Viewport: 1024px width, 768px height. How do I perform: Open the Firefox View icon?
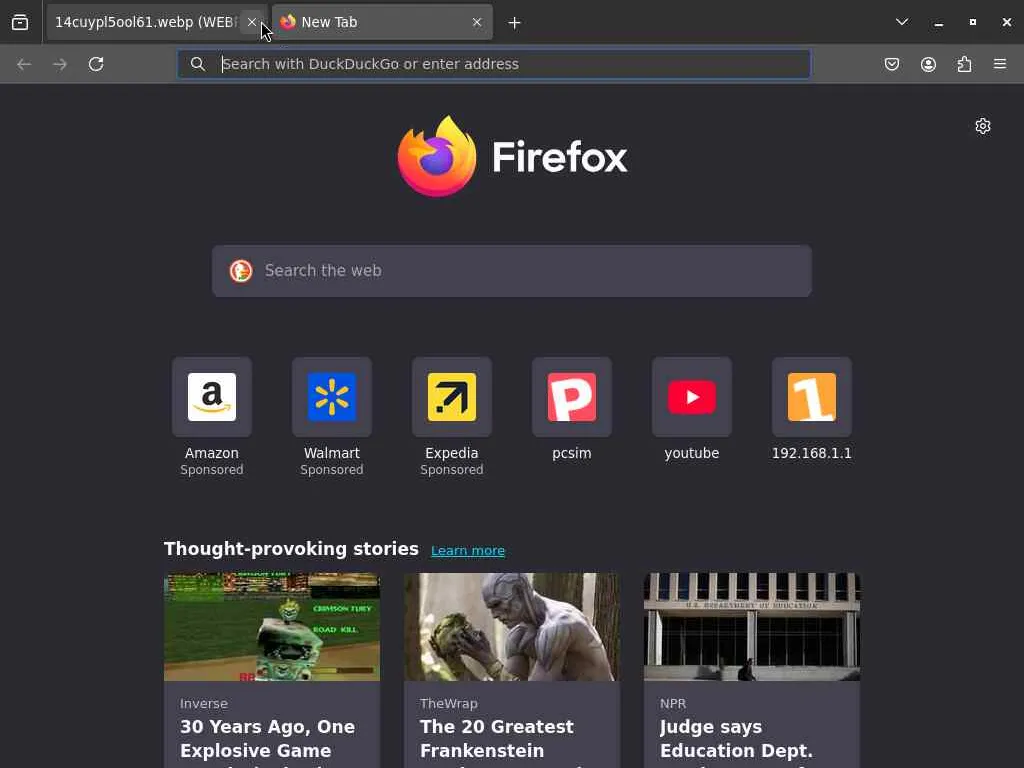point(20,22)
